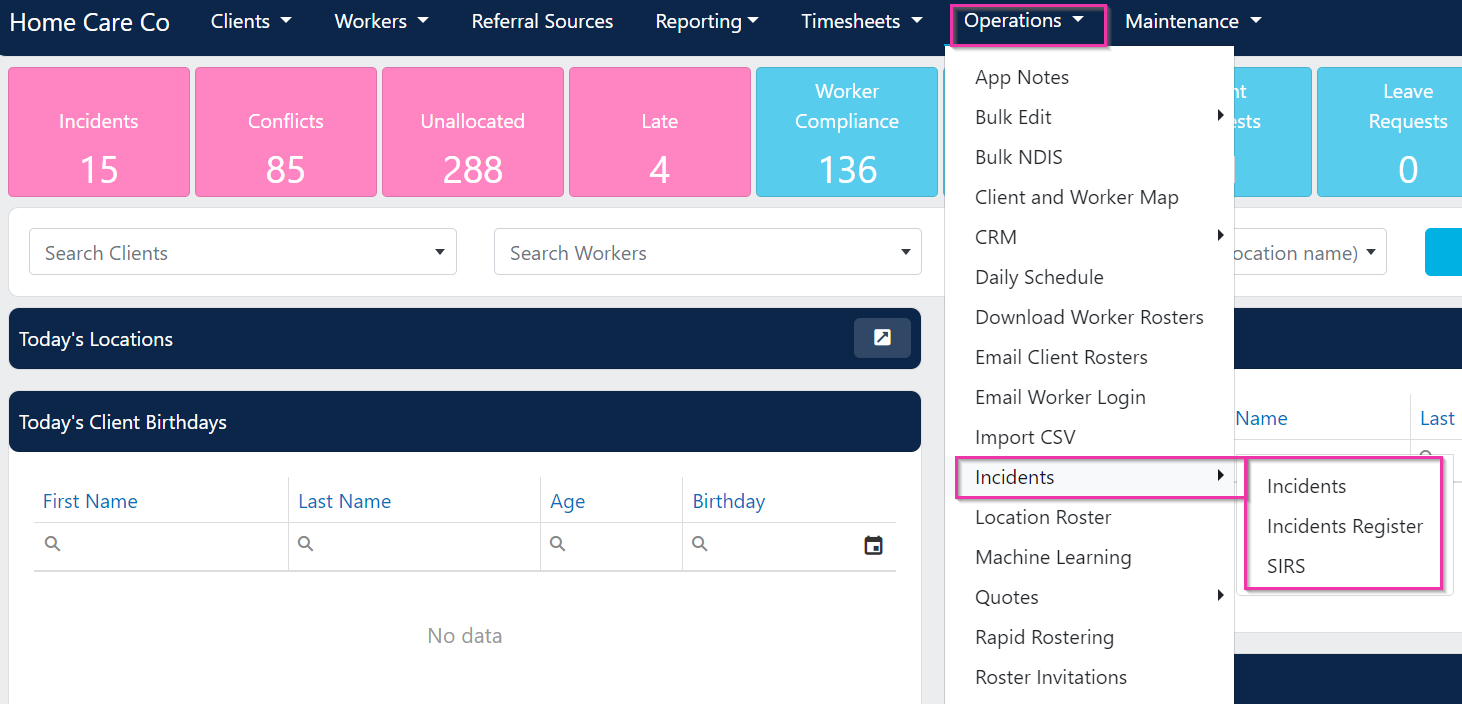This screenshot has height=704, width=1462.
Task: Collapse the Operations menu
Action: [1025, 21]
